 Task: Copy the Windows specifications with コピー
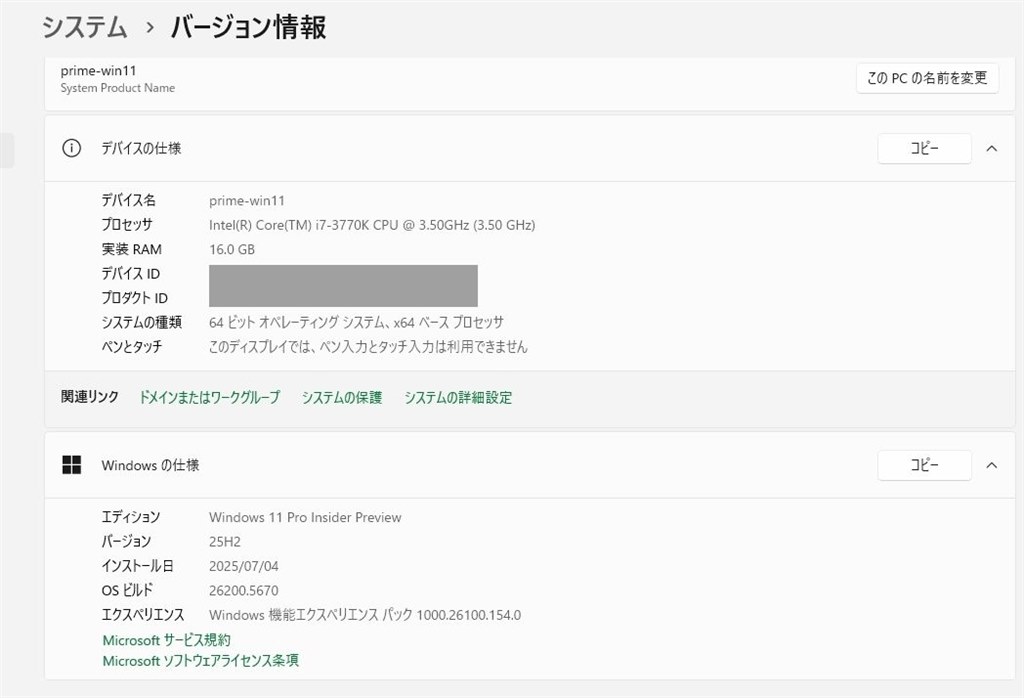[x=924, y=465]
